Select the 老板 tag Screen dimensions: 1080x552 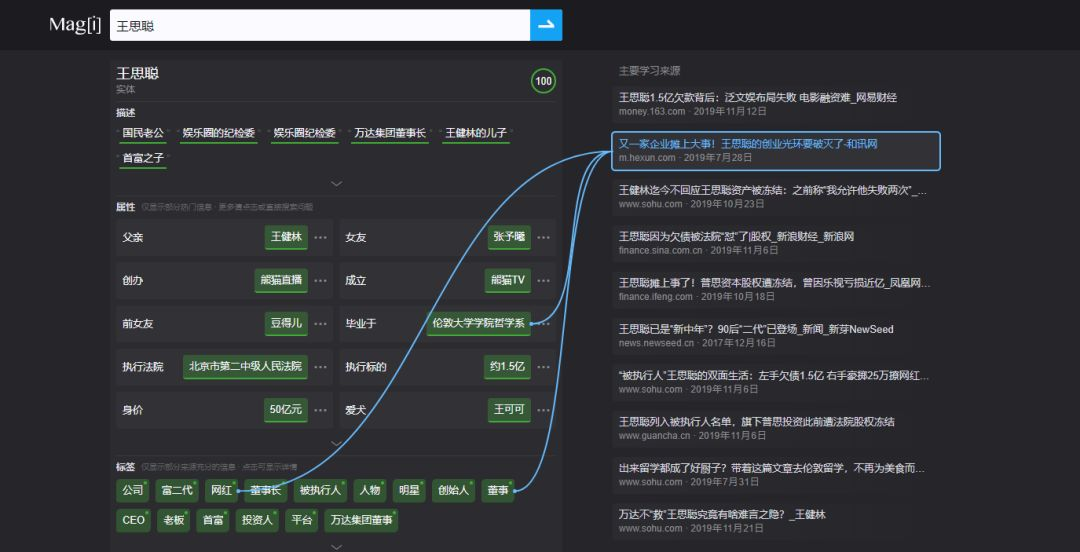point(174,520)
